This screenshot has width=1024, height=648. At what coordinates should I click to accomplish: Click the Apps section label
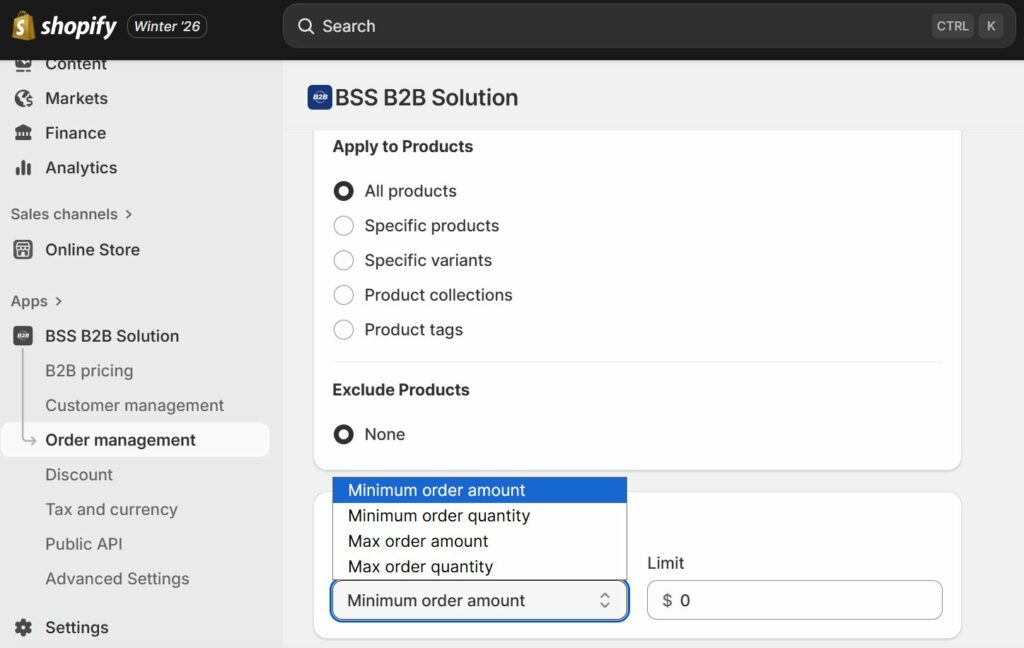click(x=29, y=301)
